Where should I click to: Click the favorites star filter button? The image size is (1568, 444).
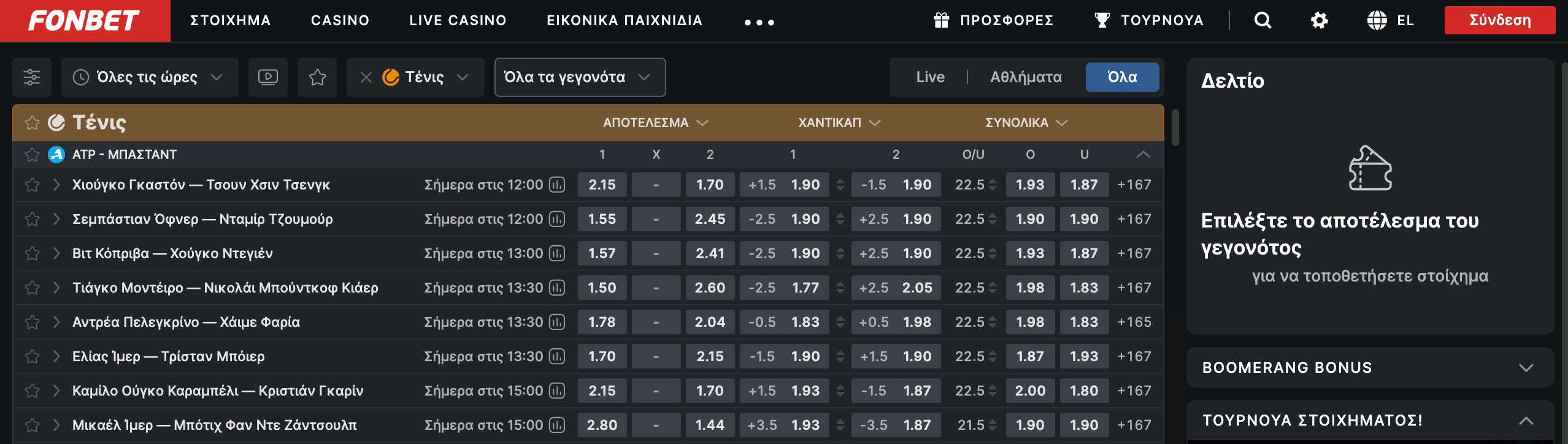pyautogui.click(x=317, y=77)
